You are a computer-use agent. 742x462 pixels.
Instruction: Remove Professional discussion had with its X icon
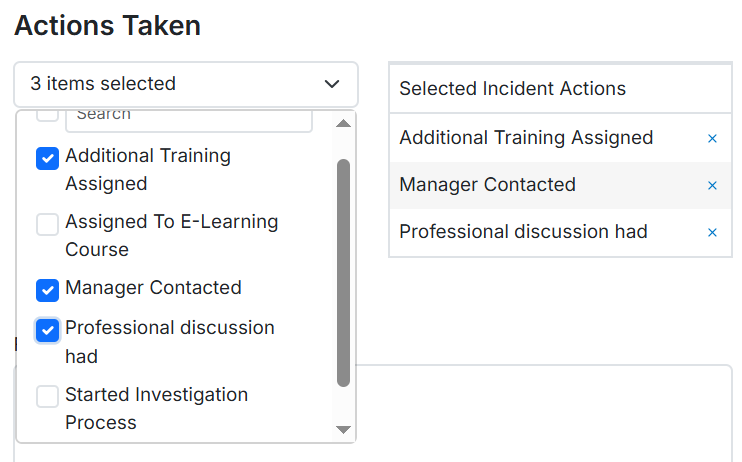click(x=712, y=232)
